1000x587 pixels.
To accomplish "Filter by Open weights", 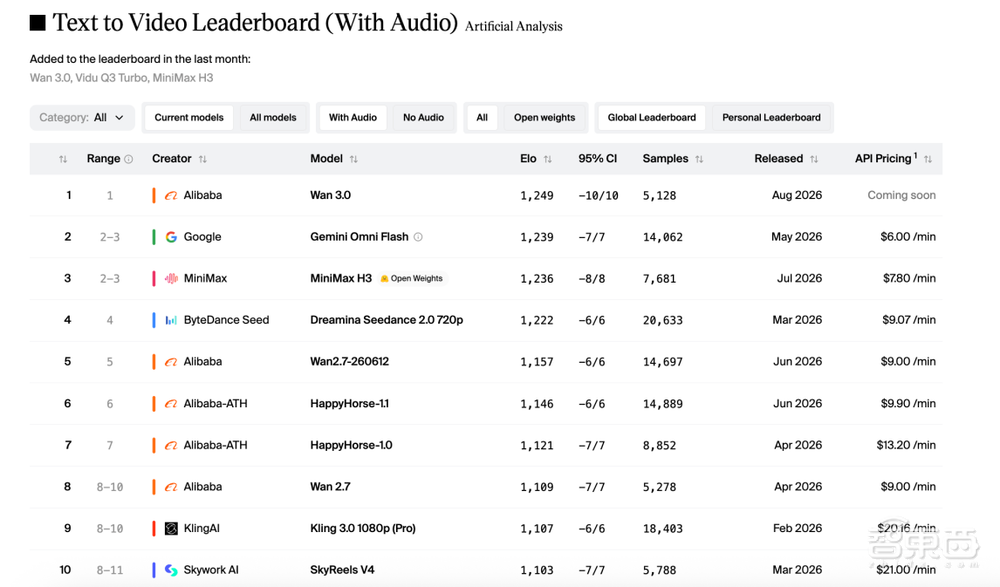I will tap(545, 117).
